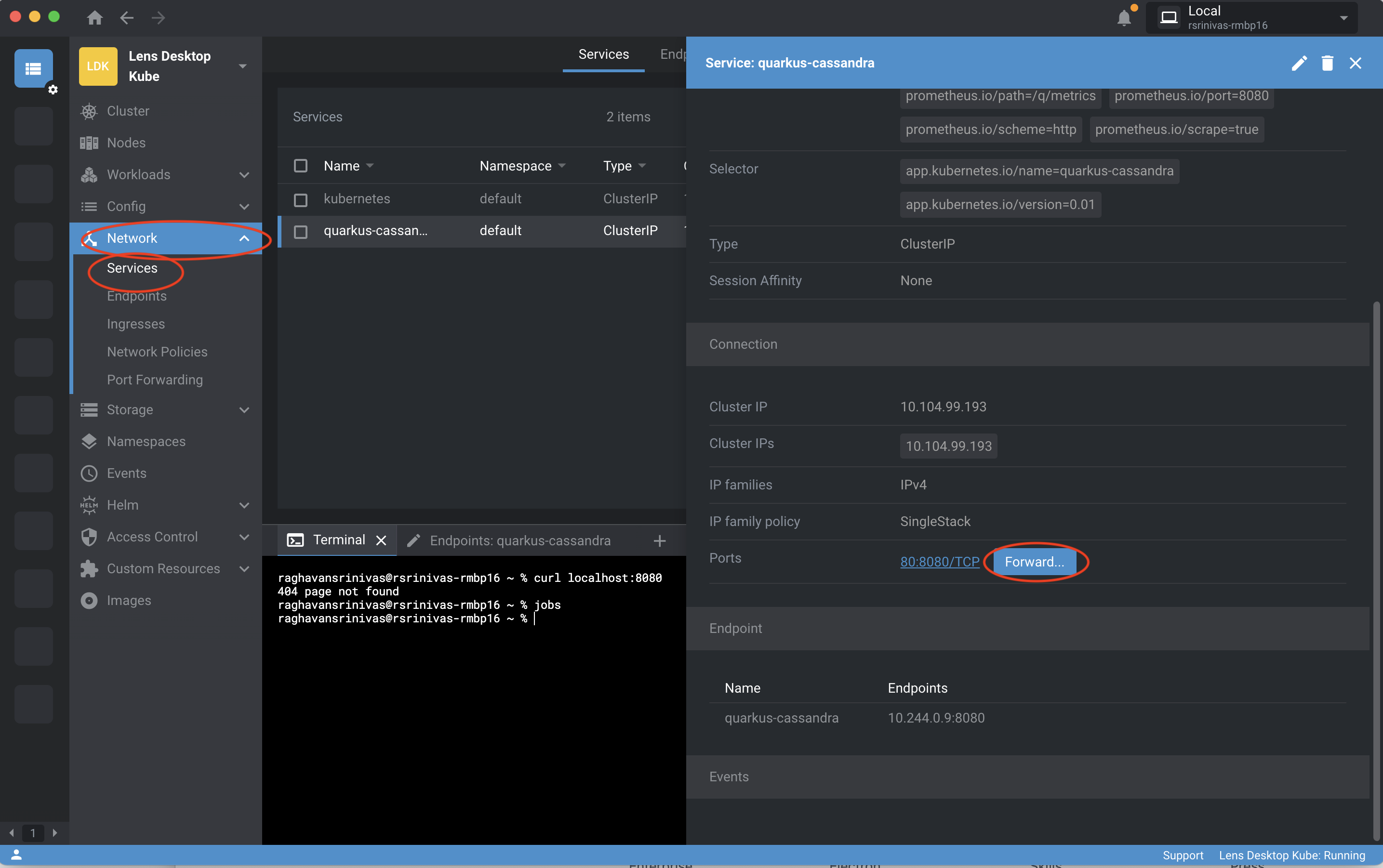Add a new dock tab with plus icon
This screenshot has width=1383, height=868.
(x=659, y=541)
